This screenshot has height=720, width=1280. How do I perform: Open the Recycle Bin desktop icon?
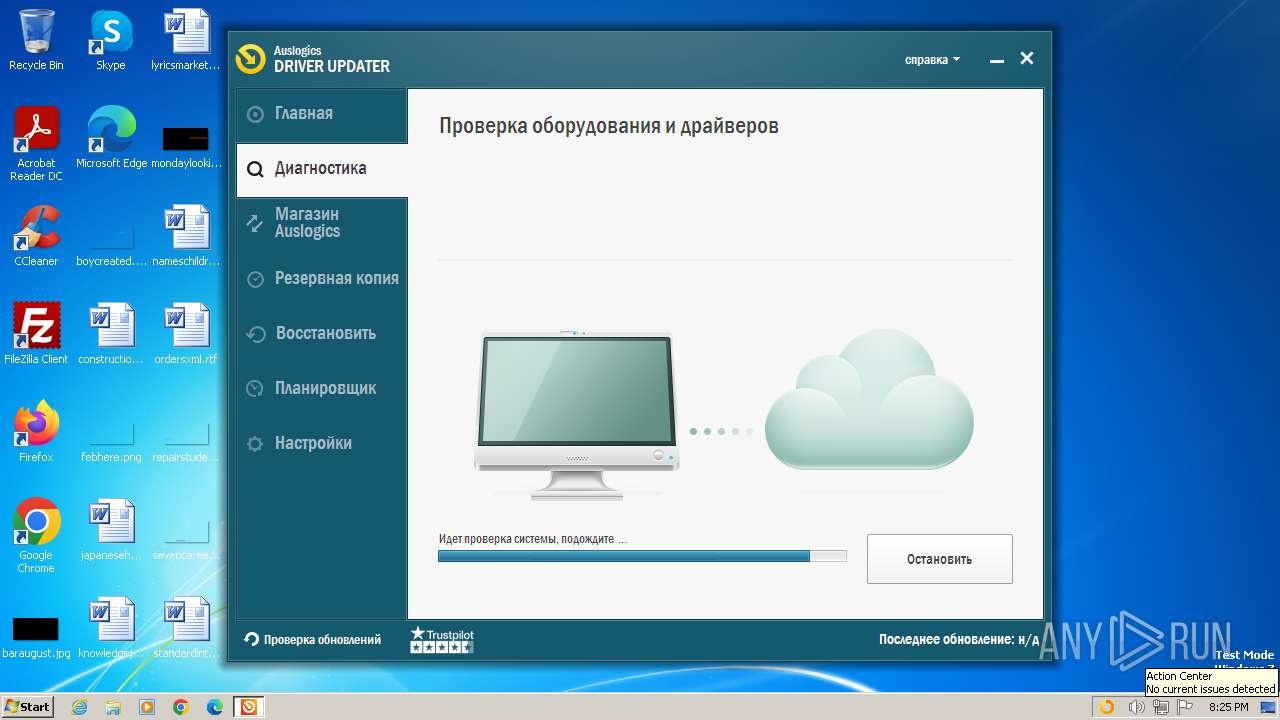pyautogui.click(x=36, y=40)
